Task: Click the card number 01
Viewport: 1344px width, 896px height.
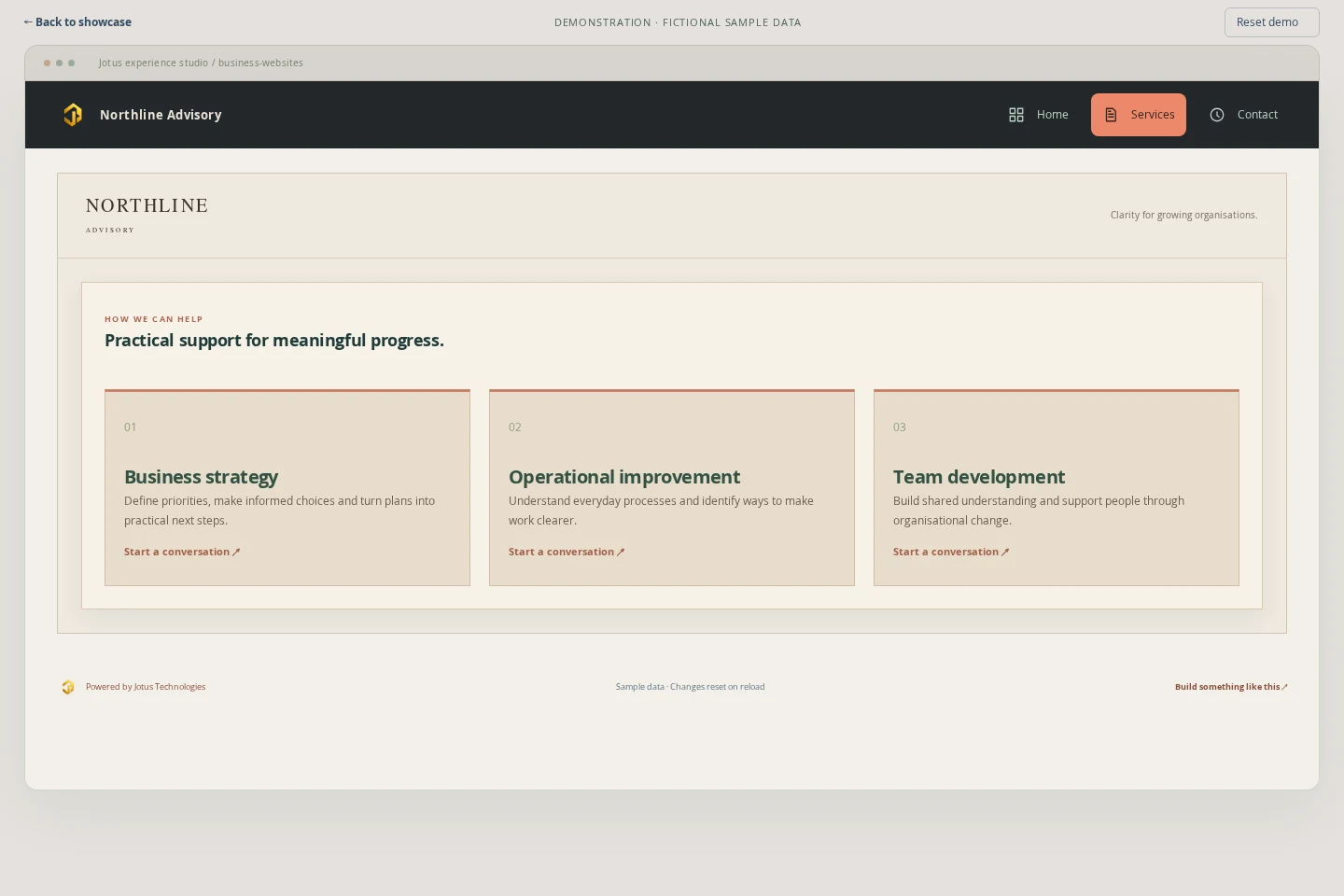Action: [130, 427]
